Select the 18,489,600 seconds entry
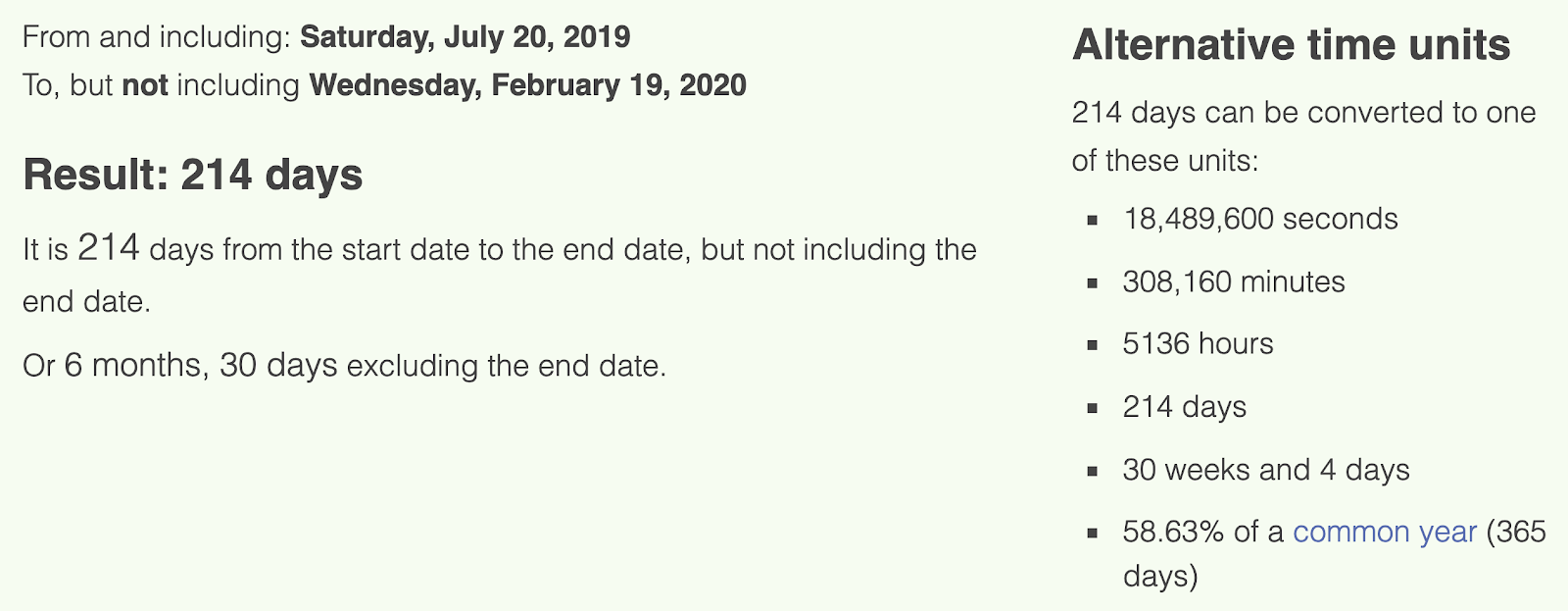Image resolution: width=1568 pixels, height=611 pixels. click(x=1260, y=219)
